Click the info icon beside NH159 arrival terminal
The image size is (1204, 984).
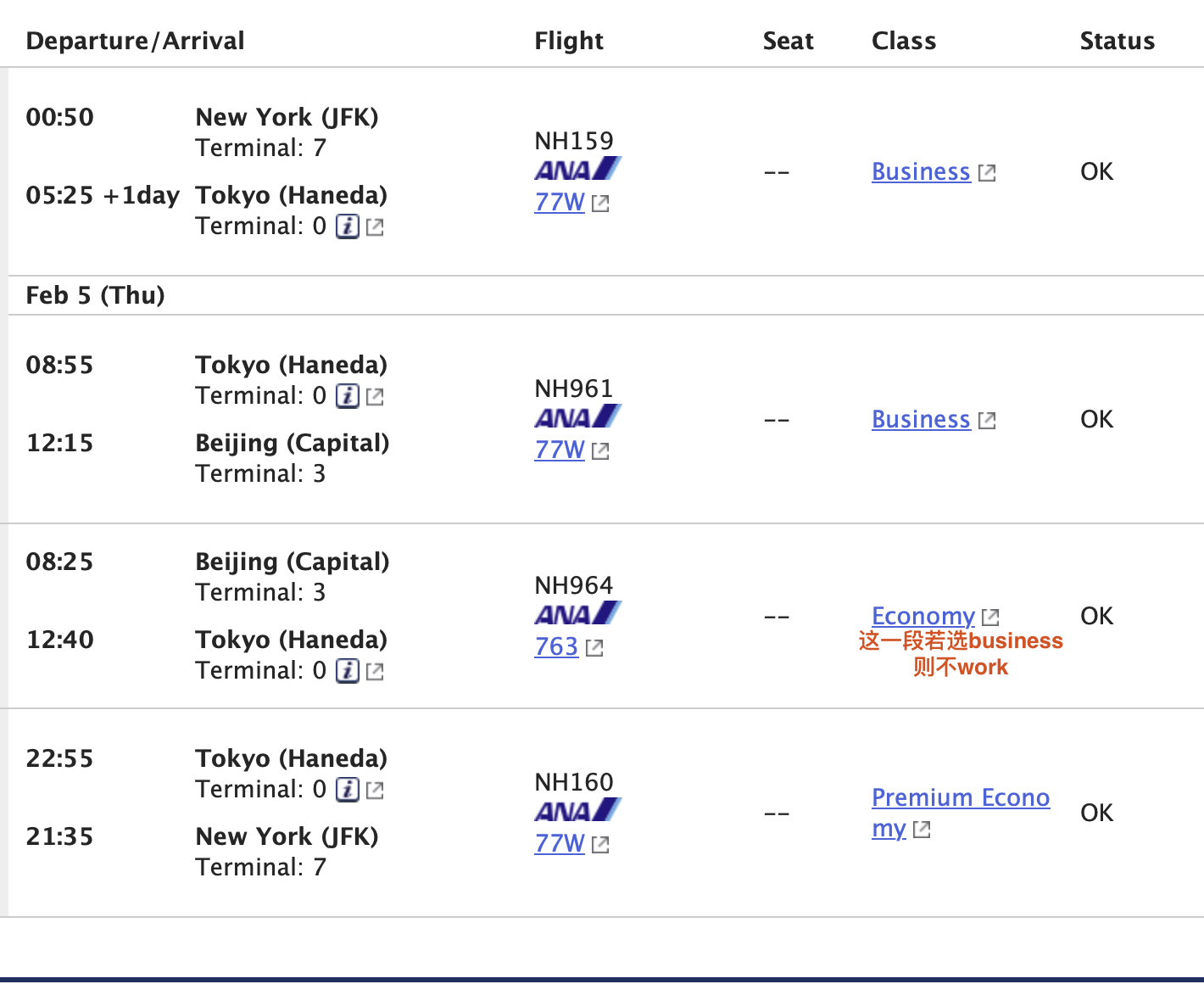point(348,226)
